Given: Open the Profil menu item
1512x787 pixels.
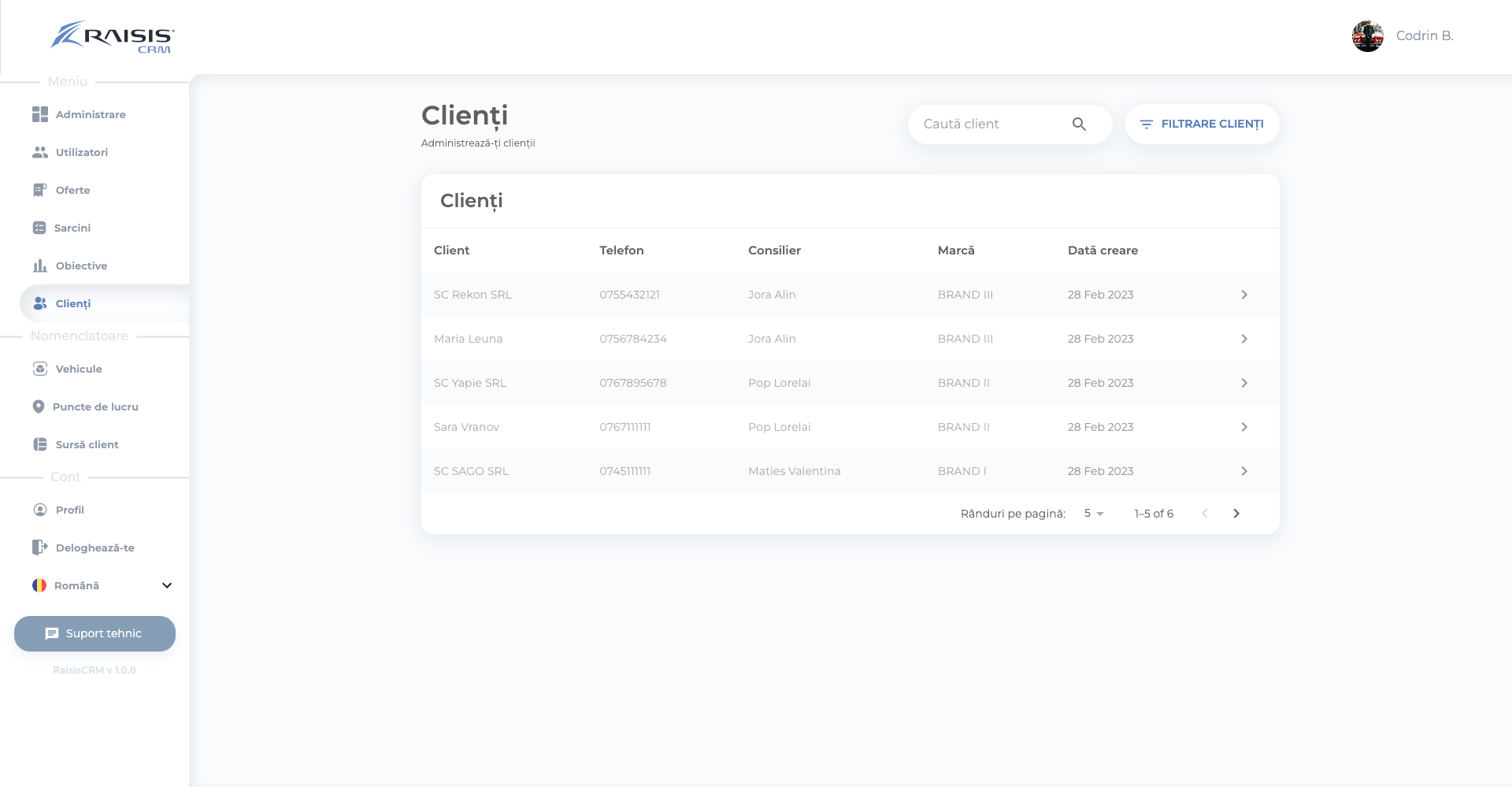Looking at the screenshot, I should click(69, 510).
